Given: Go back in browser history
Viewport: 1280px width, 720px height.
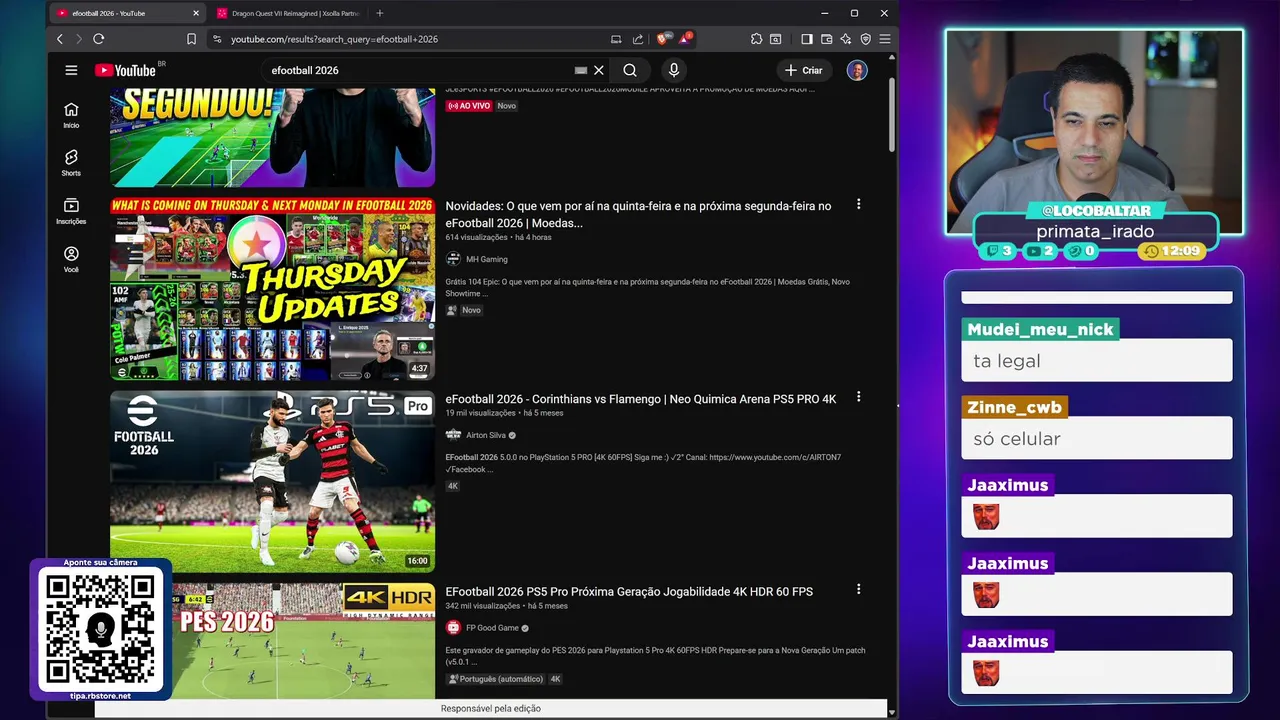Looking at the screenshot, I should [x=60, y=39].
